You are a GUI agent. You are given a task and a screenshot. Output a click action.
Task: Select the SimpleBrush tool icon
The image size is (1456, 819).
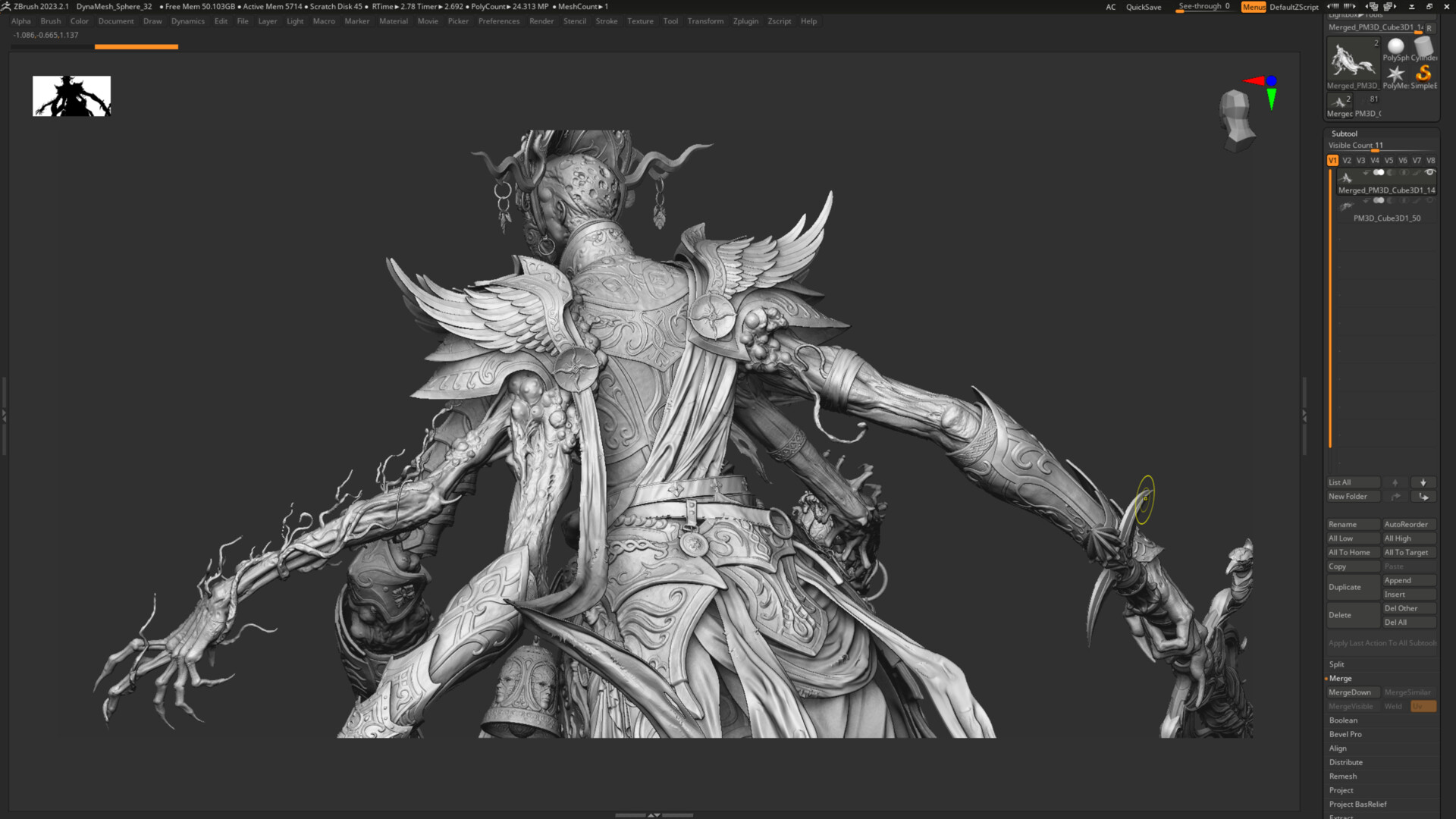click(x=1423, y=75)
